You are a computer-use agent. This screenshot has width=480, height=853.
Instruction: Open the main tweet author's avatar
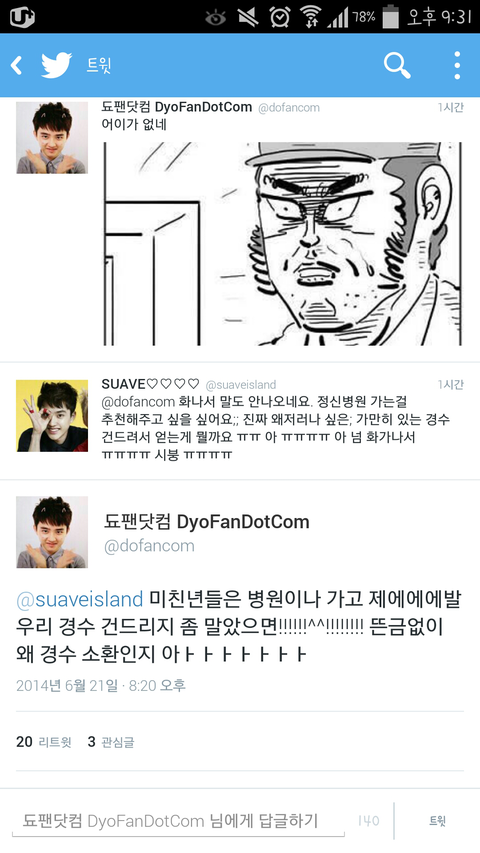click(52, 532)
